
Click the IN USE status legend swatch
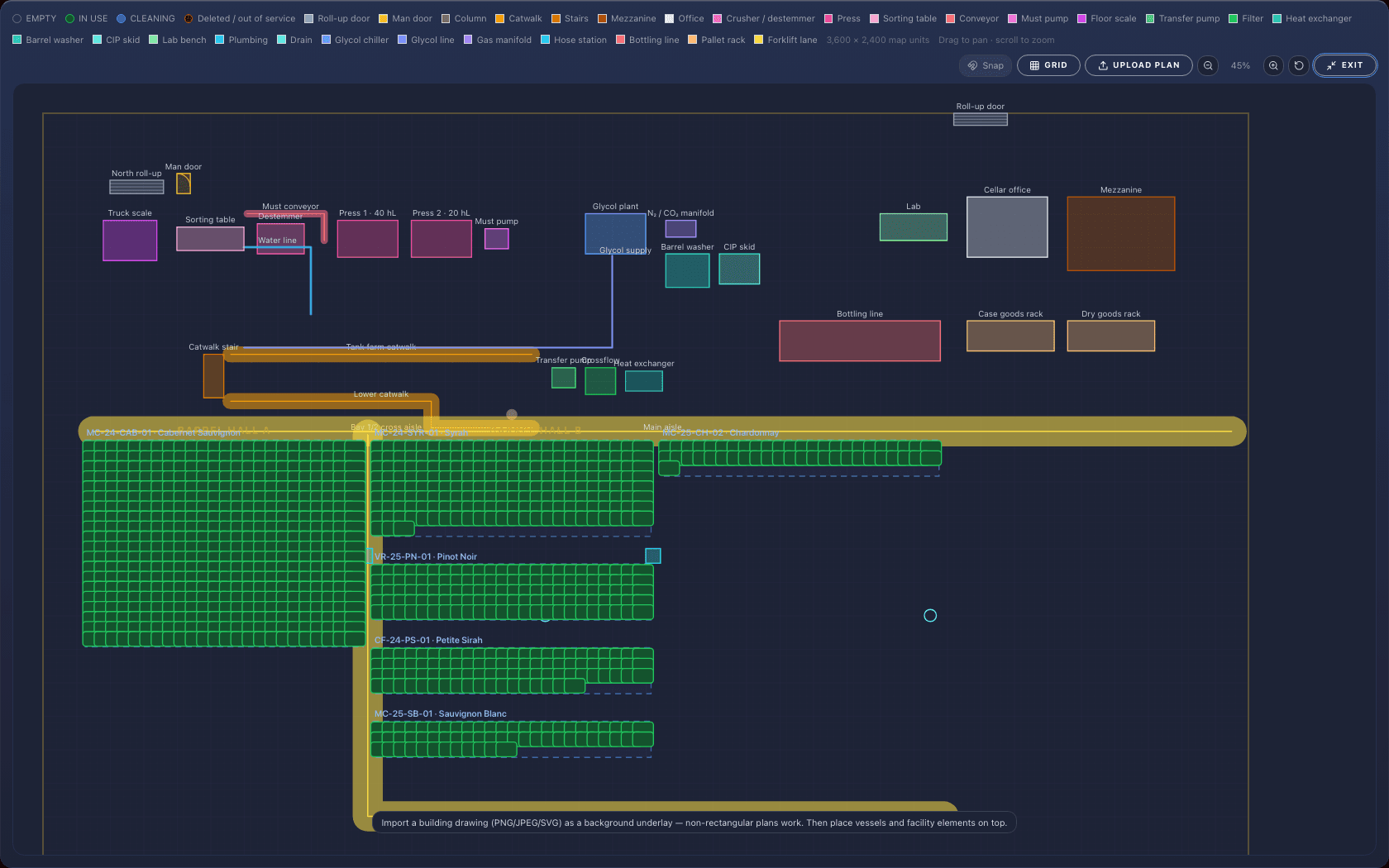click(69, 18)
